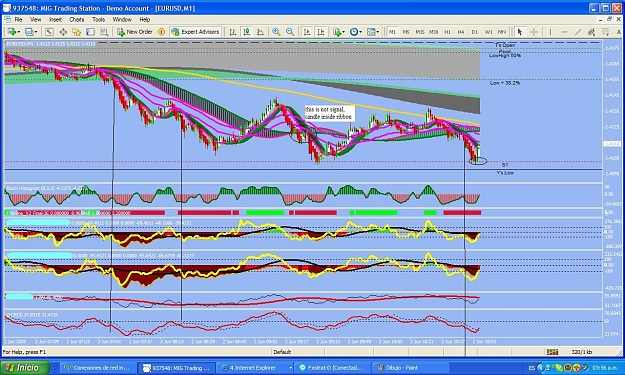Toggle the Expert Advisors button
This screenshot has width=625, height=375.
point(195,32)
